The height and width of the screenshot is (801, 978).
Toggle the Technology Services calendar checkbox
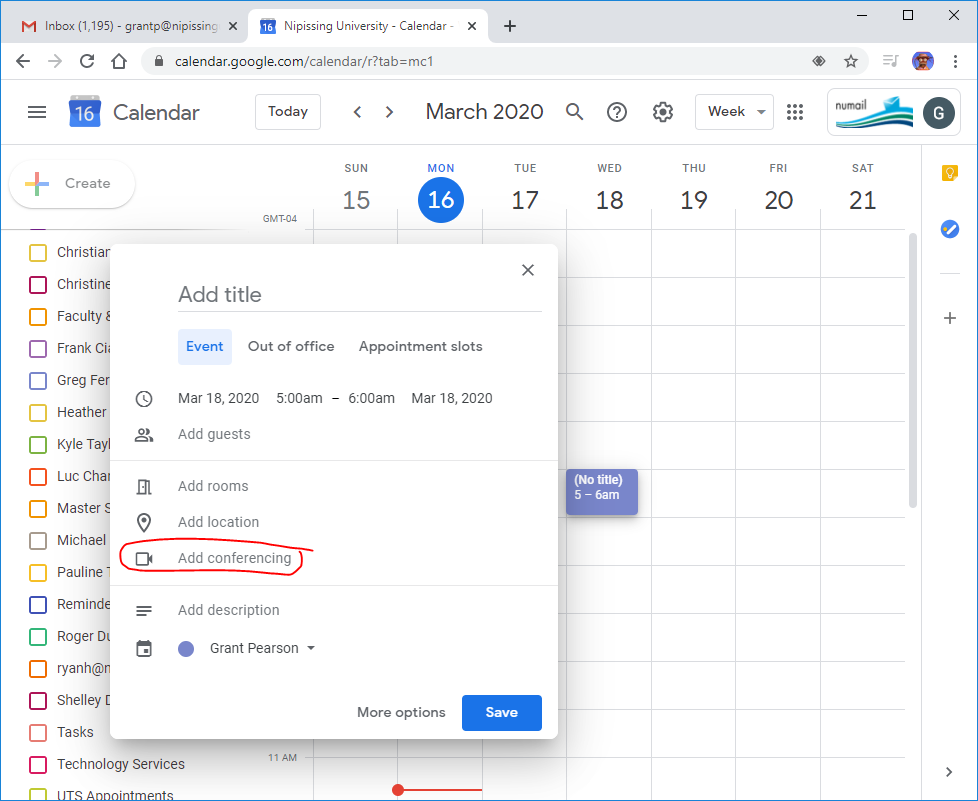(38, 764)
